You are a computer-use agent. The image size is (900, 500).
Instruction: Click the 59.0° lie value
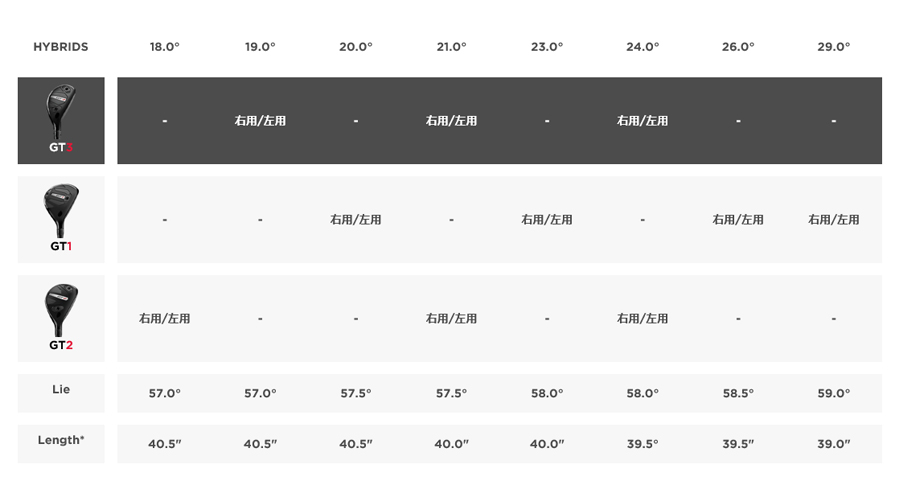834,393
